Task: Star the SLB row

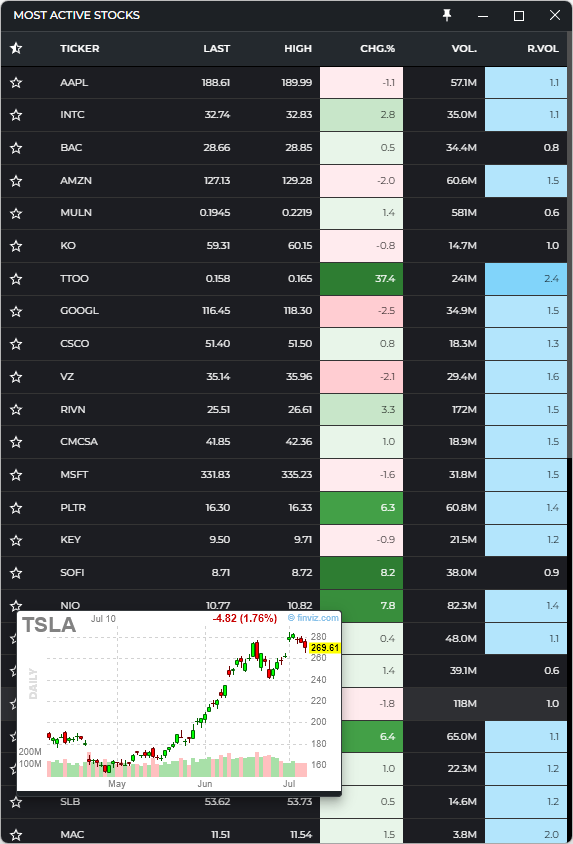Action: pos(16,802)
